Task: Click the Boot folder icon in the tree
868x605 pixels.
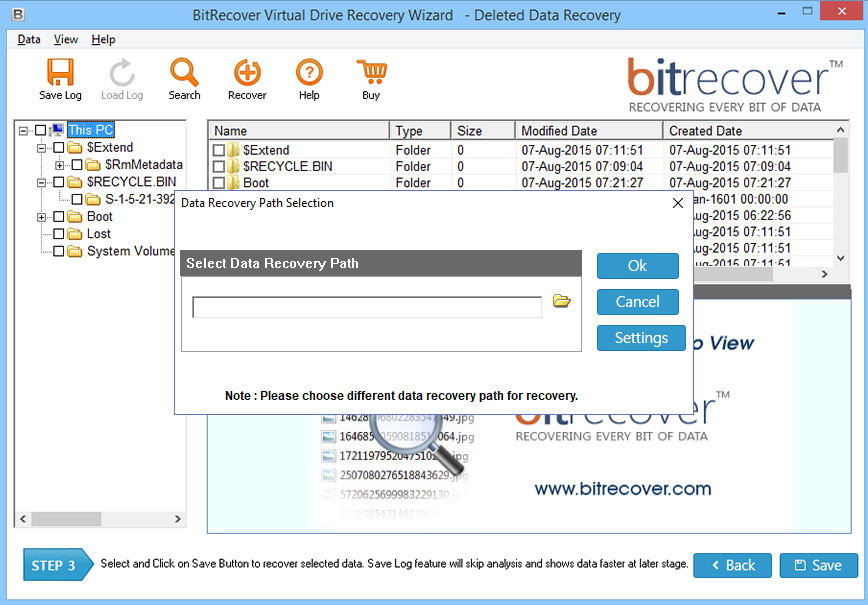Action: click(75, 216)
